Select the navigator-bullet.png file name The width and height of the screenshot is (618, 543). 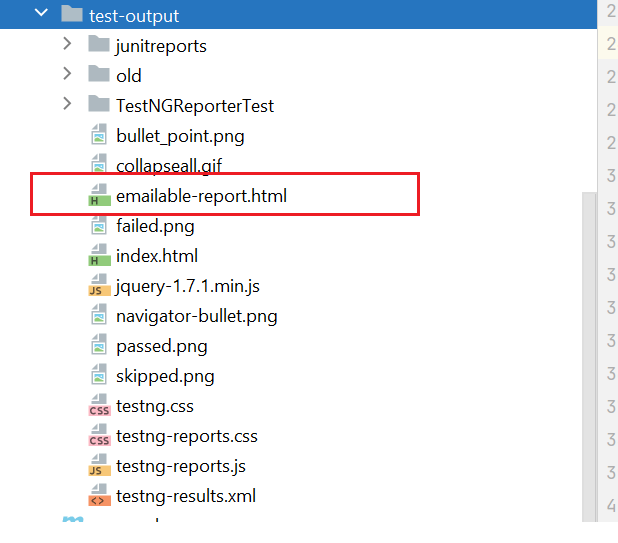[197, 316]
